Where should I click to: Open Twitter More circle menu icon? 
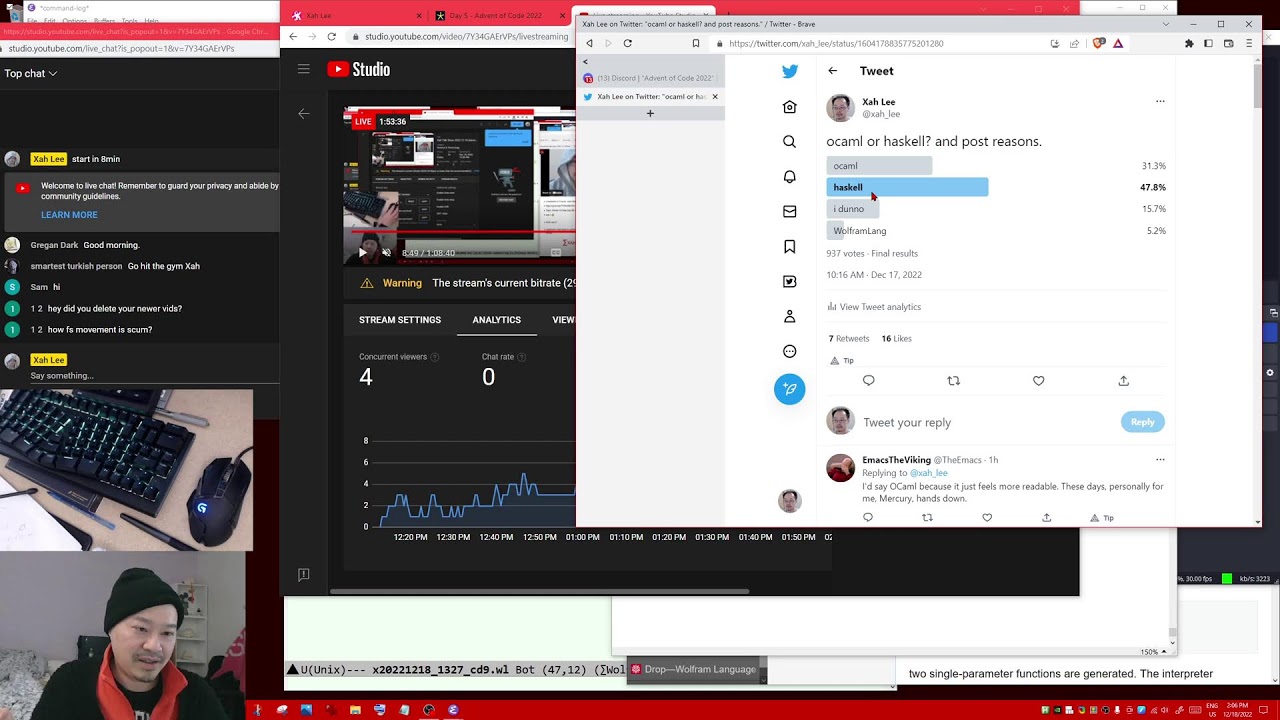click(790, 351)
